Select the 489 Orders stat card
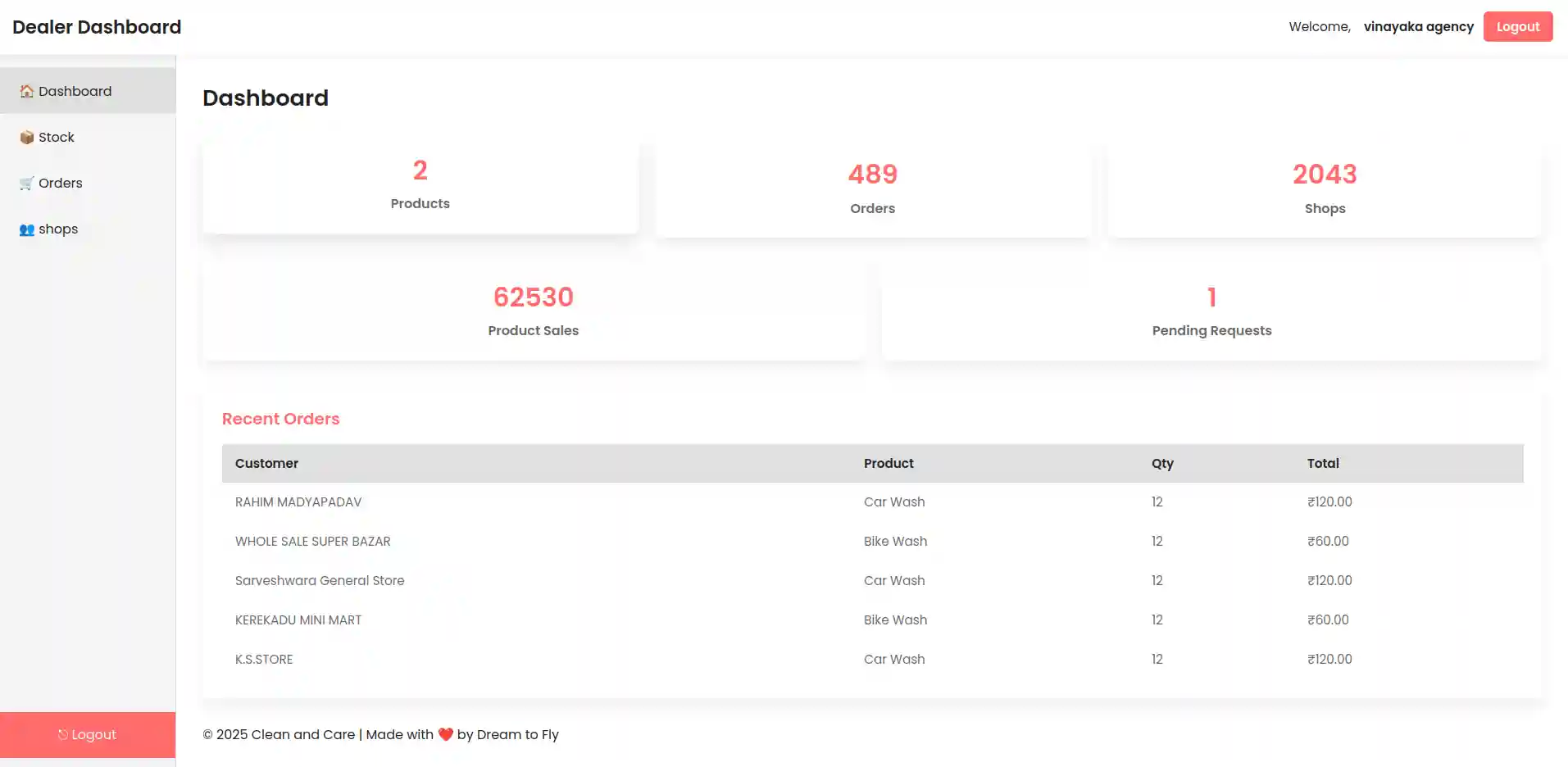Viewport: 1568px width, 767px height. point(872,190)
